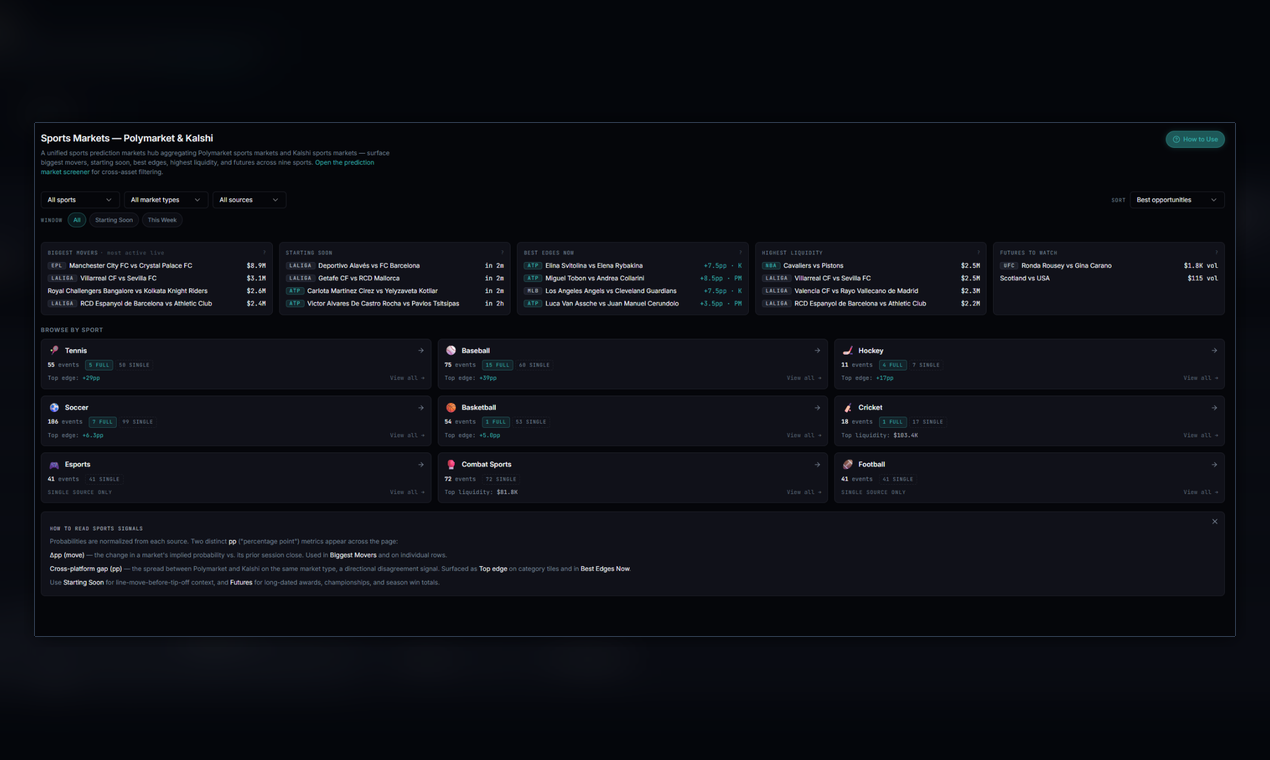
Task: Open Basketball card arrow icon
Action: click(x=817, y=407)
